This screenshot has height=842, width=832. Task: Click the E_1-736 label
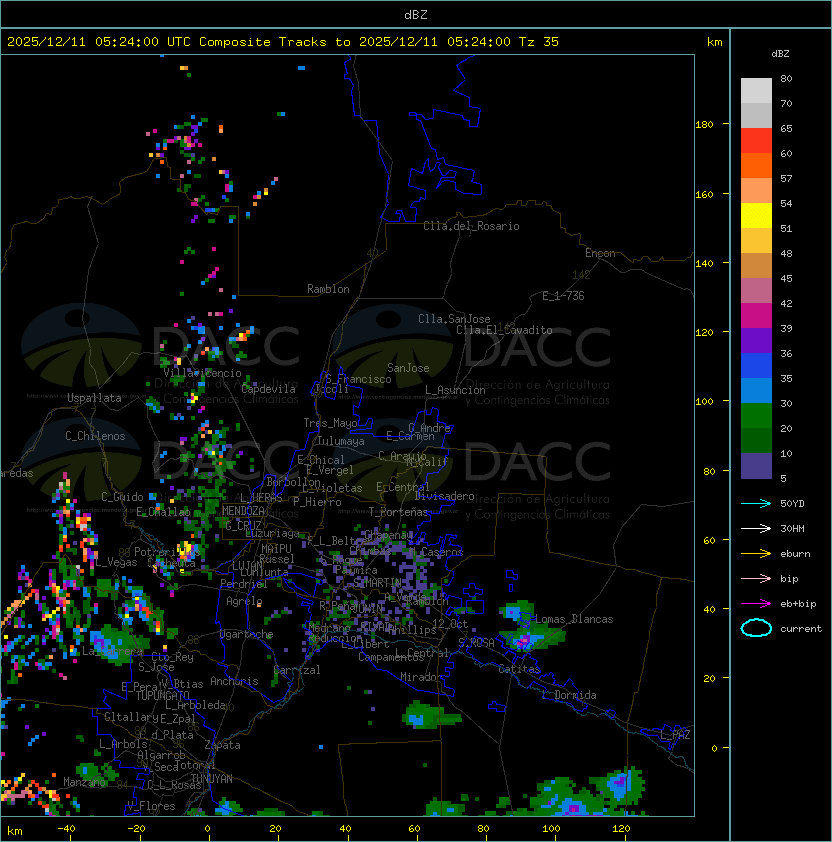(563, 296)
